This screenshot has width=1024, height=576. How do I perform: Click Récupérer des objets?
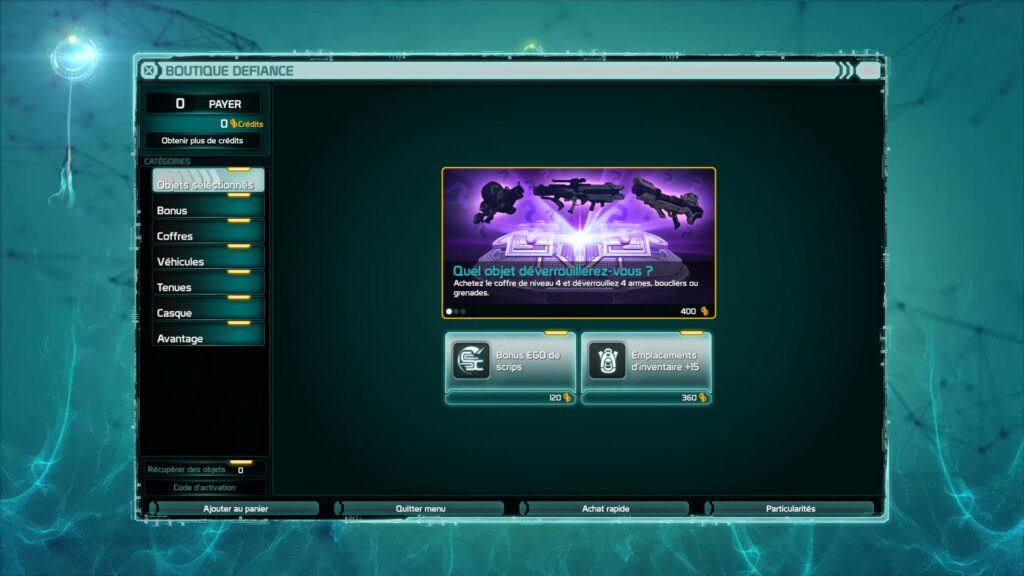pyautogui.click(x=186, y=470)
